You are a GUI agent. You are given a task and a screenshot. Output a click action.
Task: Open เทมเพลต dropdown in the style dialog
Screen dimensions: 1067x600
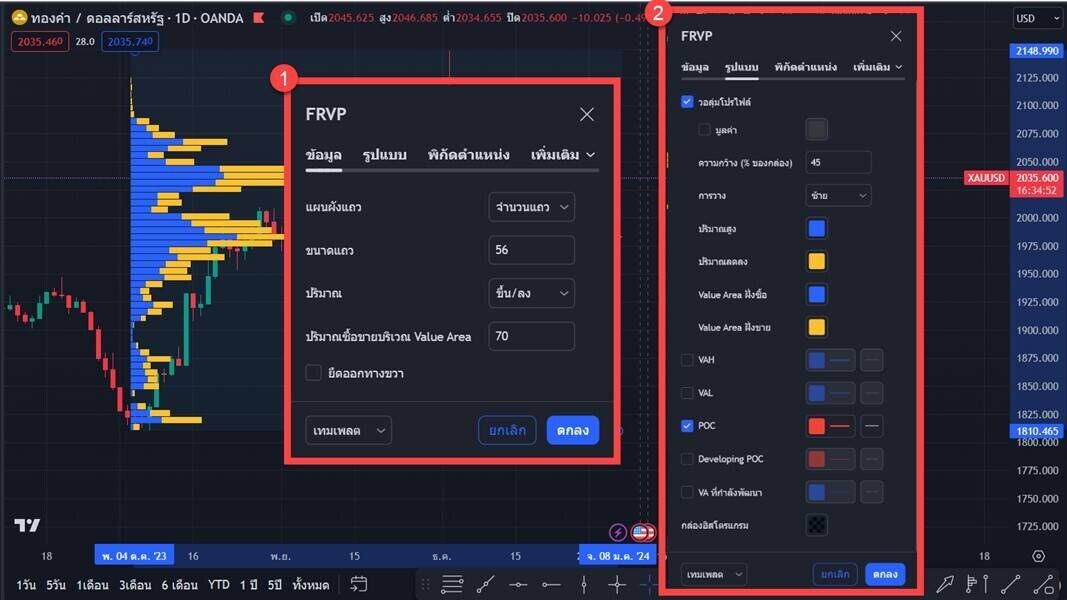point(713,575)
